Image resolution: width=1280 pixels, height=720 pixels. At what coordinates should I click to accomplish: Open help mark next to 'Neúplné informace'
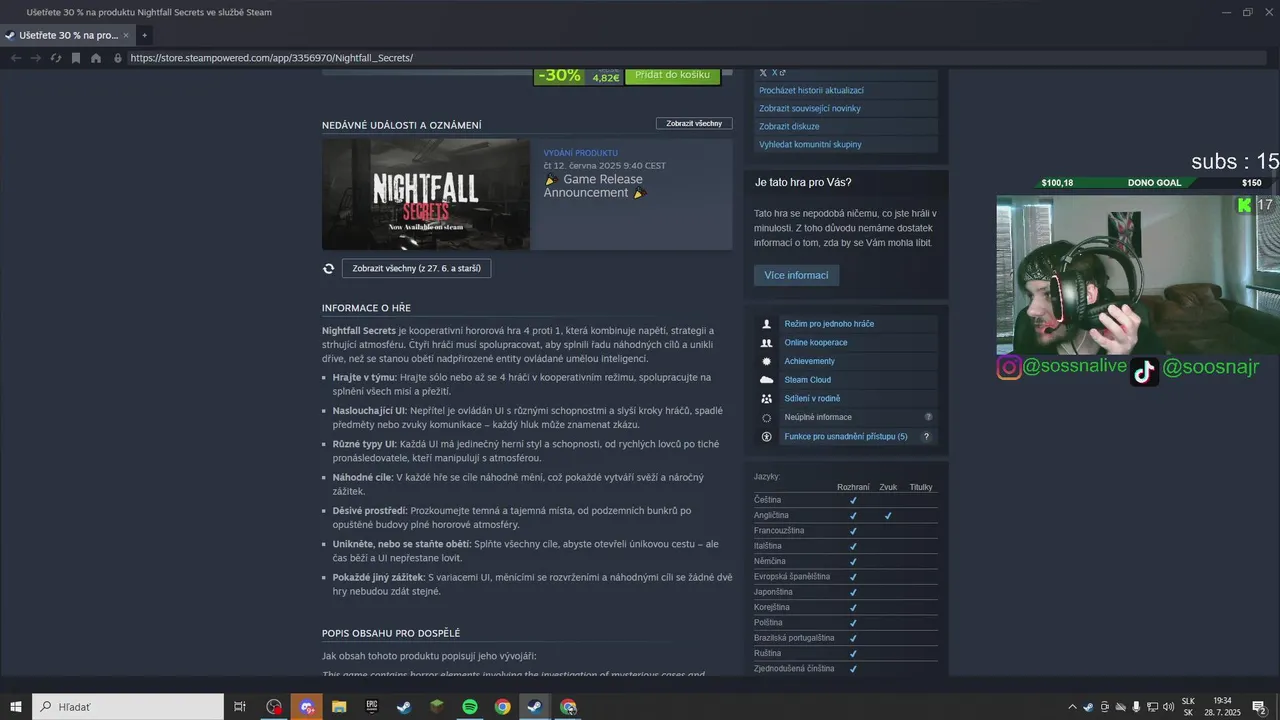coord(928,417)
